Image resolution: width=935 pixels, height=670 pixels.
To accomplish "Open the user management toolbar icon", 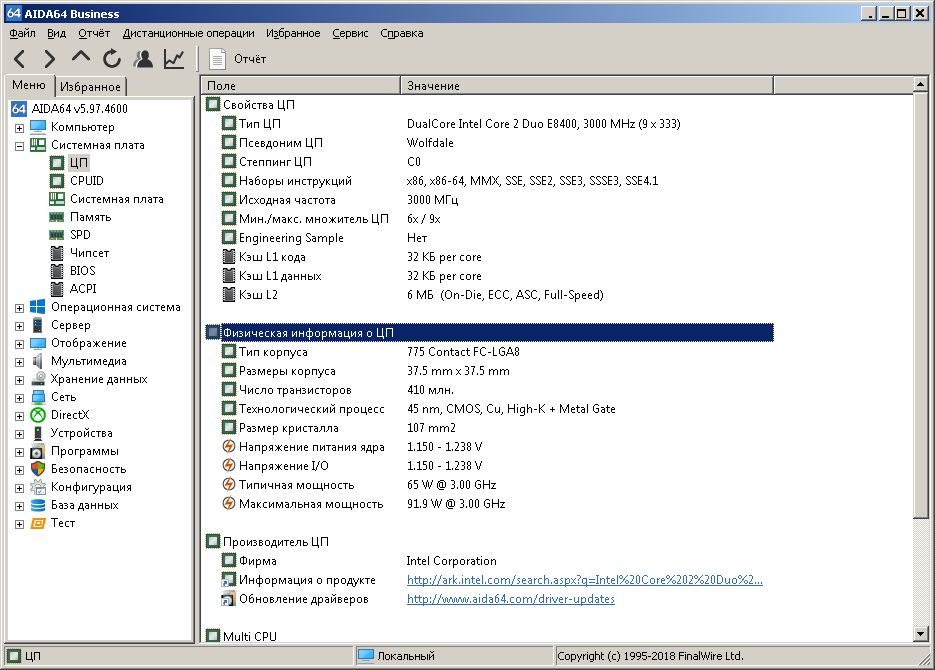I will point(143,59).
